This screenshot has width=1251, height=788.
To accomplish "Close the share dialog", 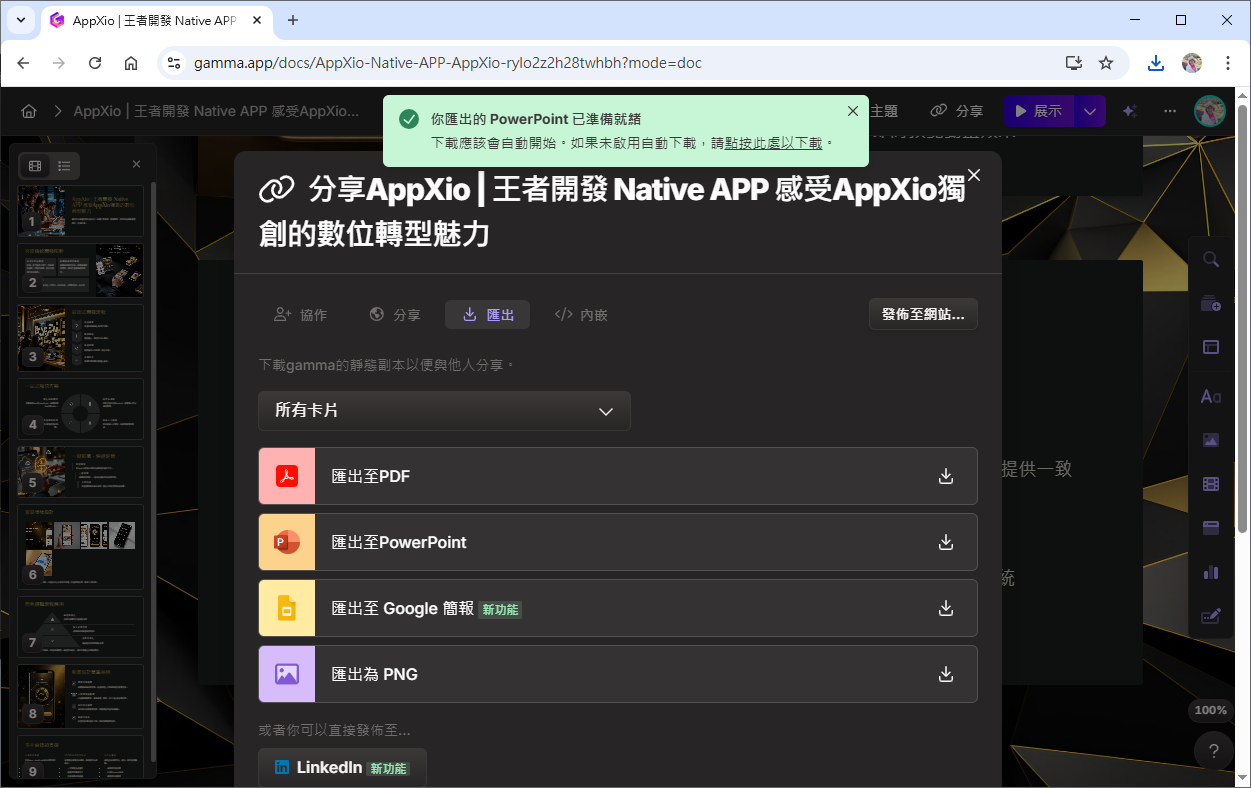I will [x=974, y=175].
